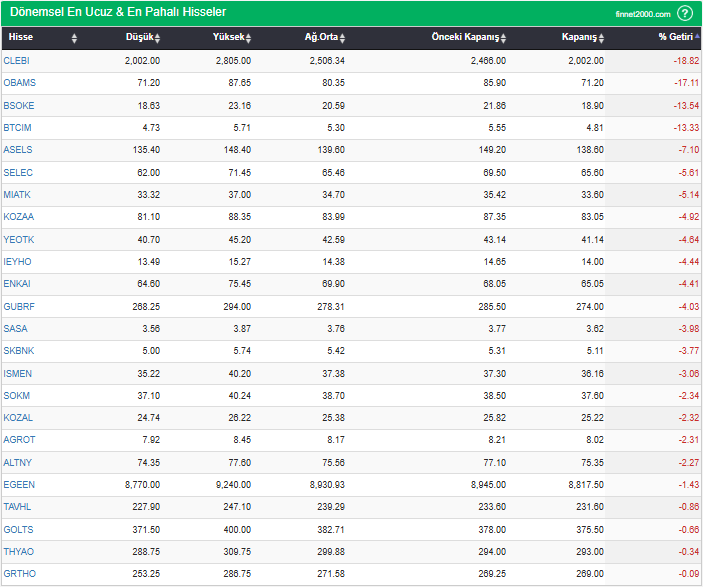Open GUBRF stock link
Image resolution: width=703 pixels, height=587 pixels.
[x=19, y=307]
